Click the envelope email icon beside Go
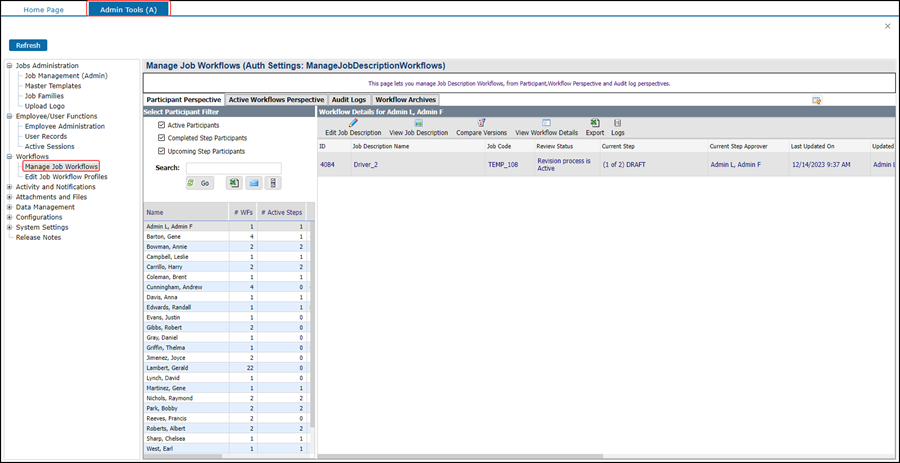900x463 pixels. [254, 183]
